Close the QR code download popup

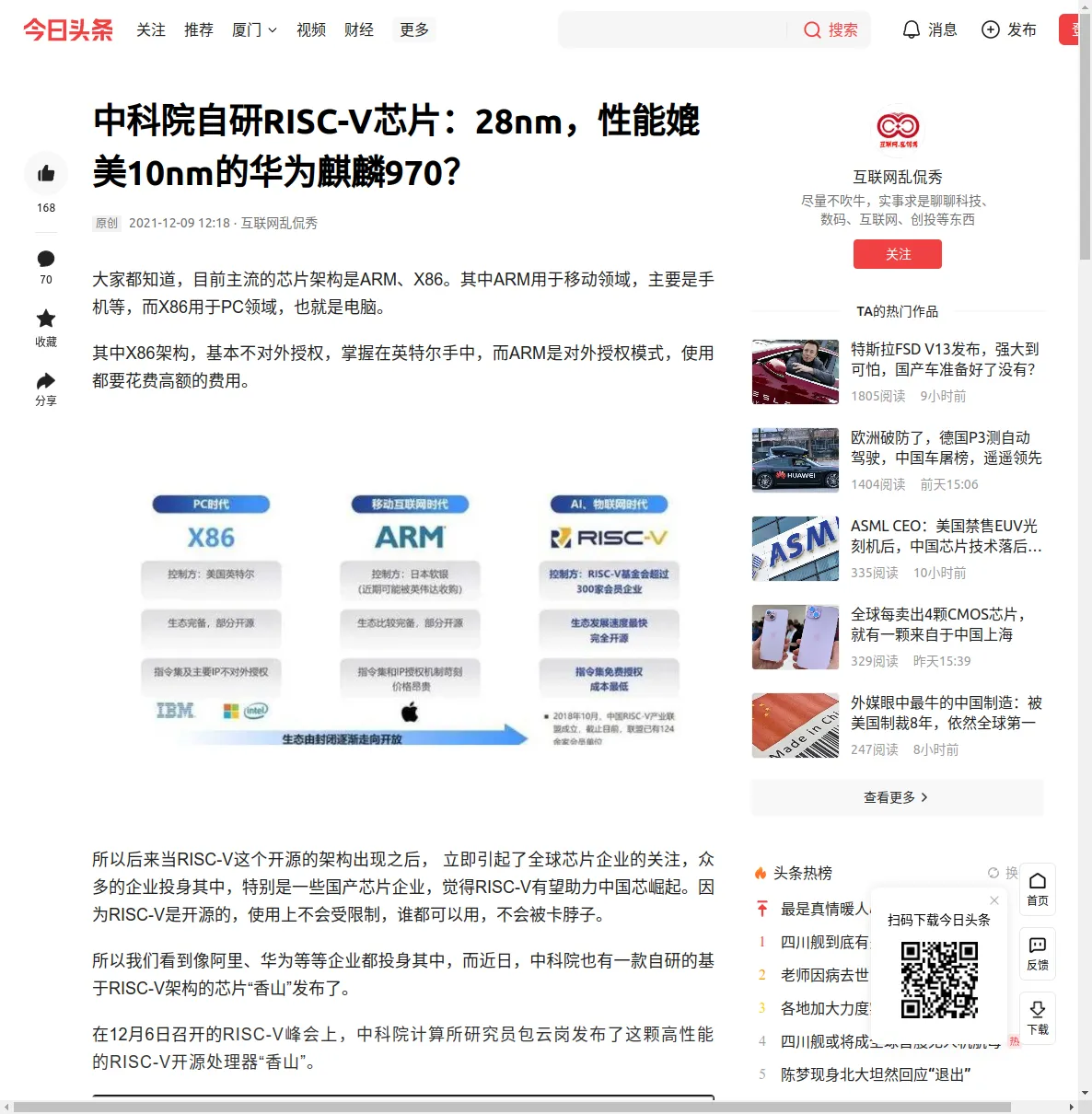pyautogui.click(x=994, y=900)
